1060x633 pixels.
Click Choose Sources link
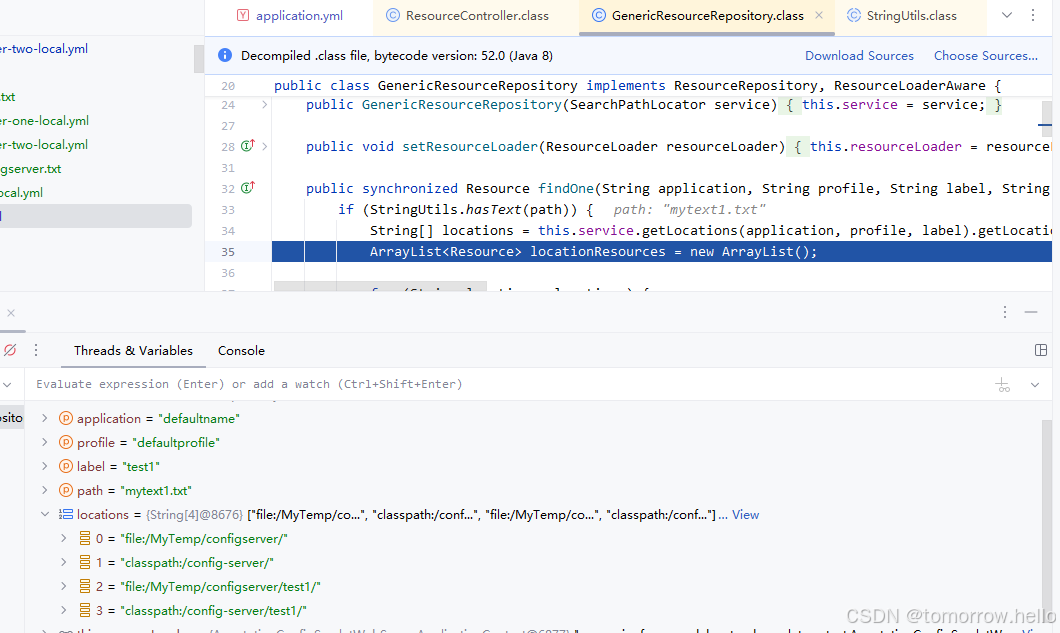(986, 55)
